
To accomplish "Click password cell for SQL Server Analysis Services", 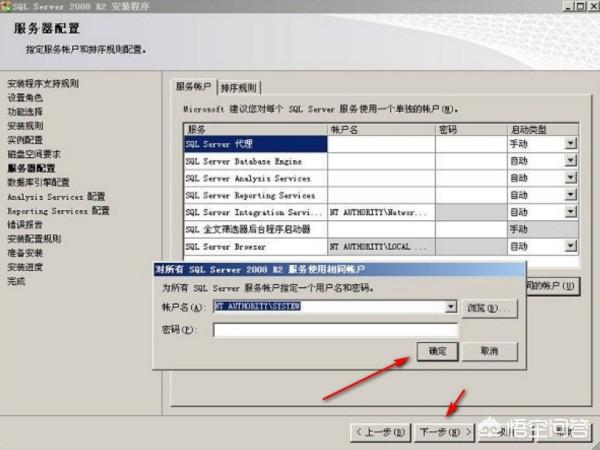I will point(471,178).
